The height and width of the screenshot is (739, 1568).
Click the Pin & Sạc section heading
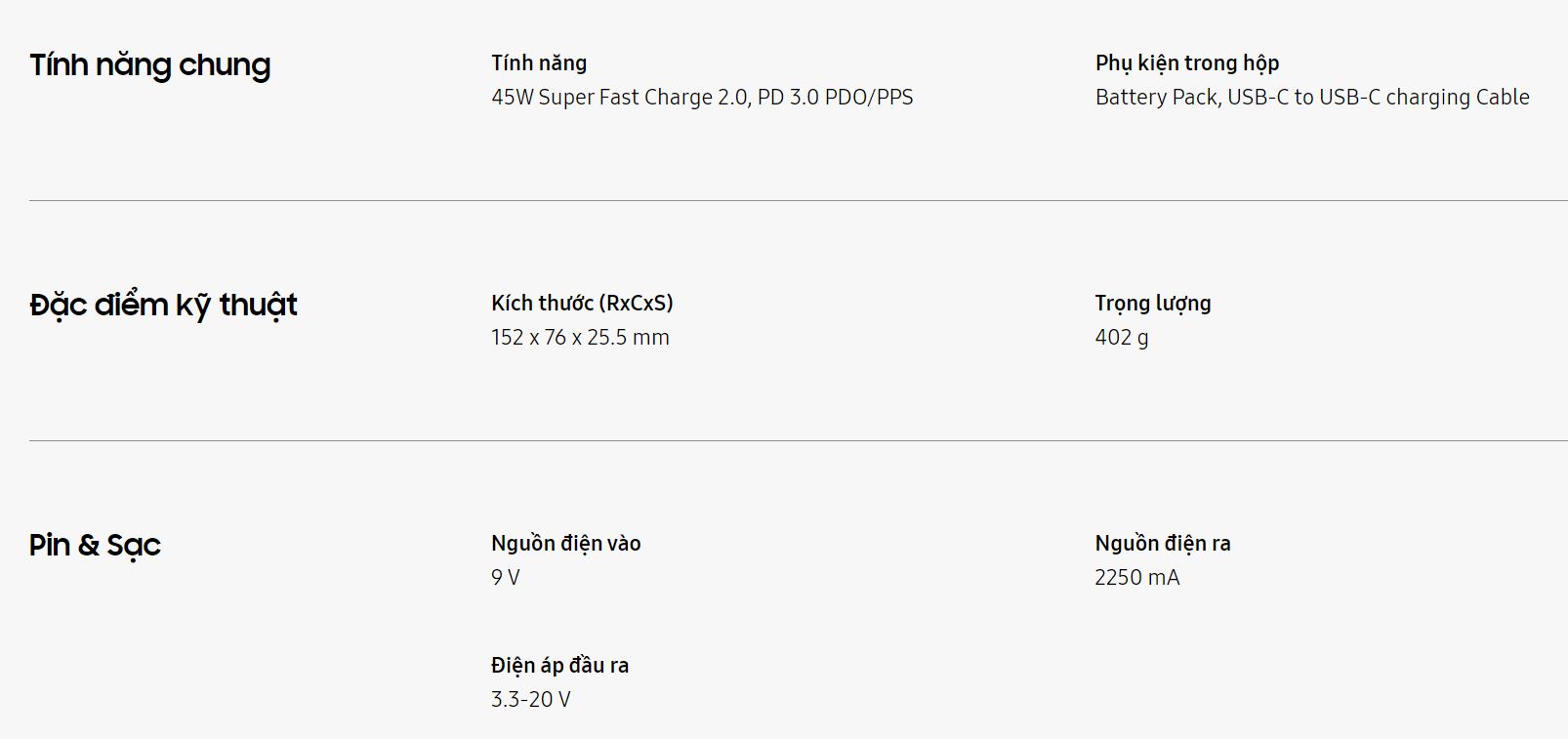pos(95,545)
